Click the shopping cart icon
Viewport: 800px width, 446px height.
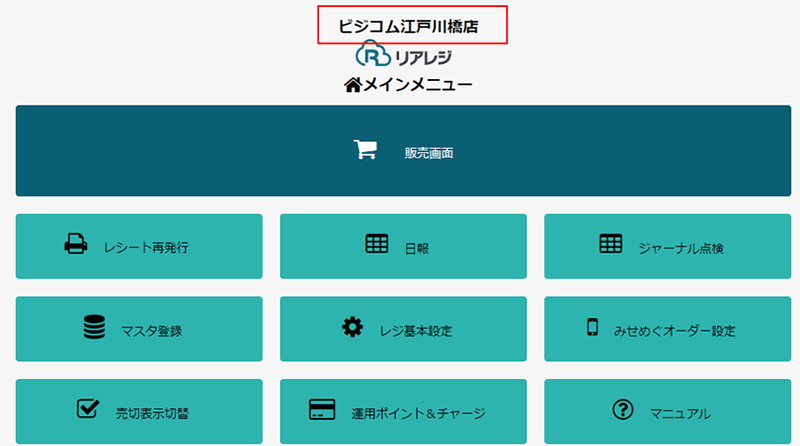tap(365, 150)
